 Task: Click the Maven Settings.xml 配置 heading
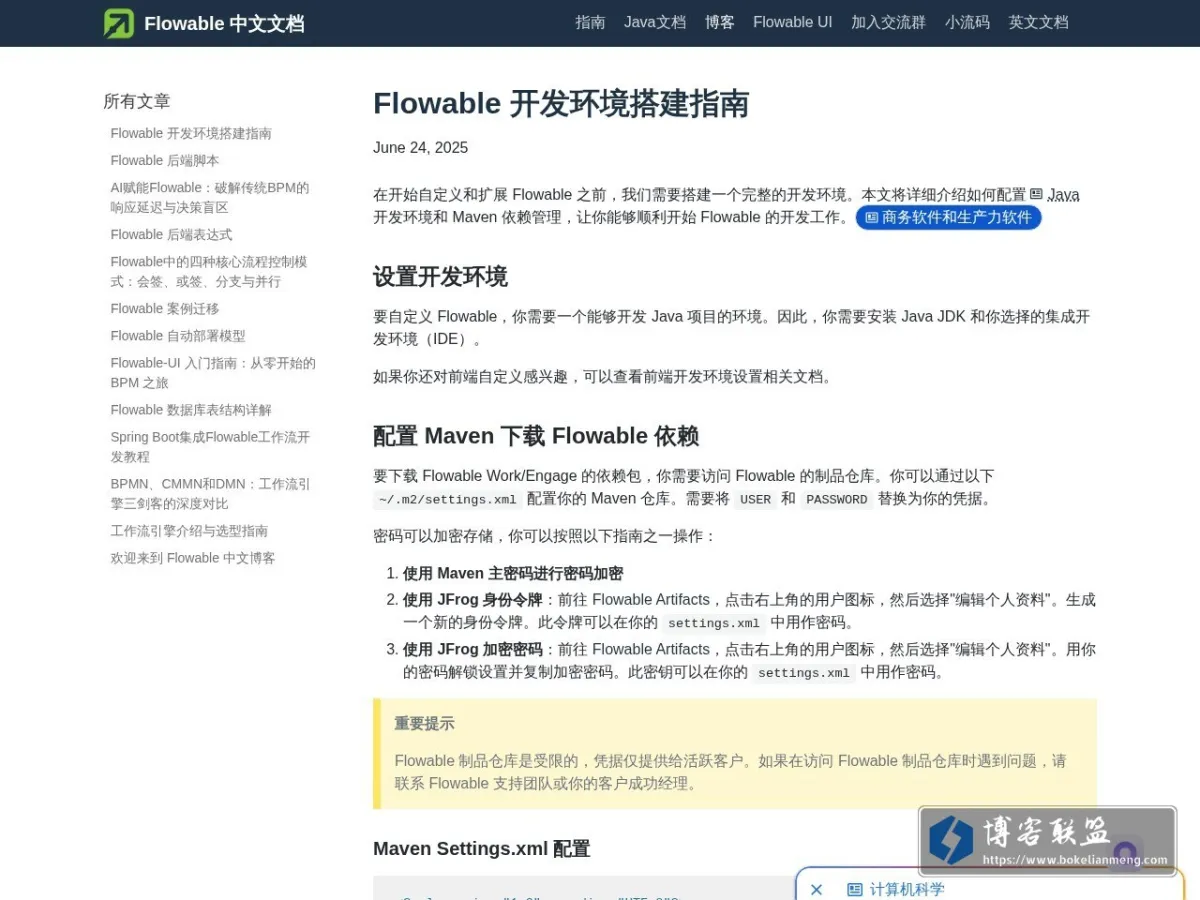pyautogui.click(x=481, y=849)
